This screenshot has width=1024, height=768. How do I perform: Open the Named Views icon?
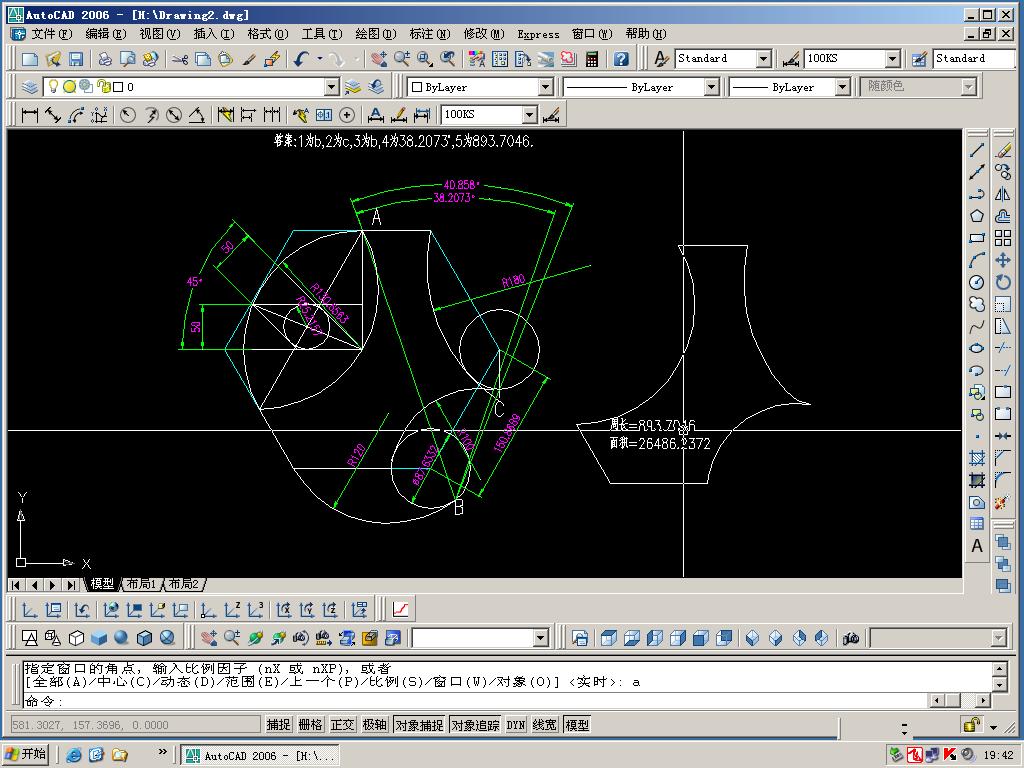[579, 638]
